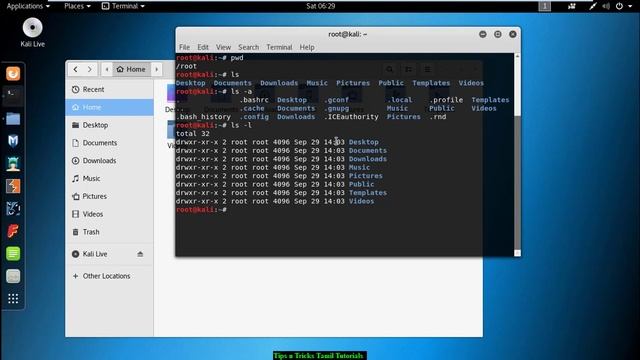Open Other Locations in the Files sidebar
The width and height of the screenshot is (640, 360).
109,276
